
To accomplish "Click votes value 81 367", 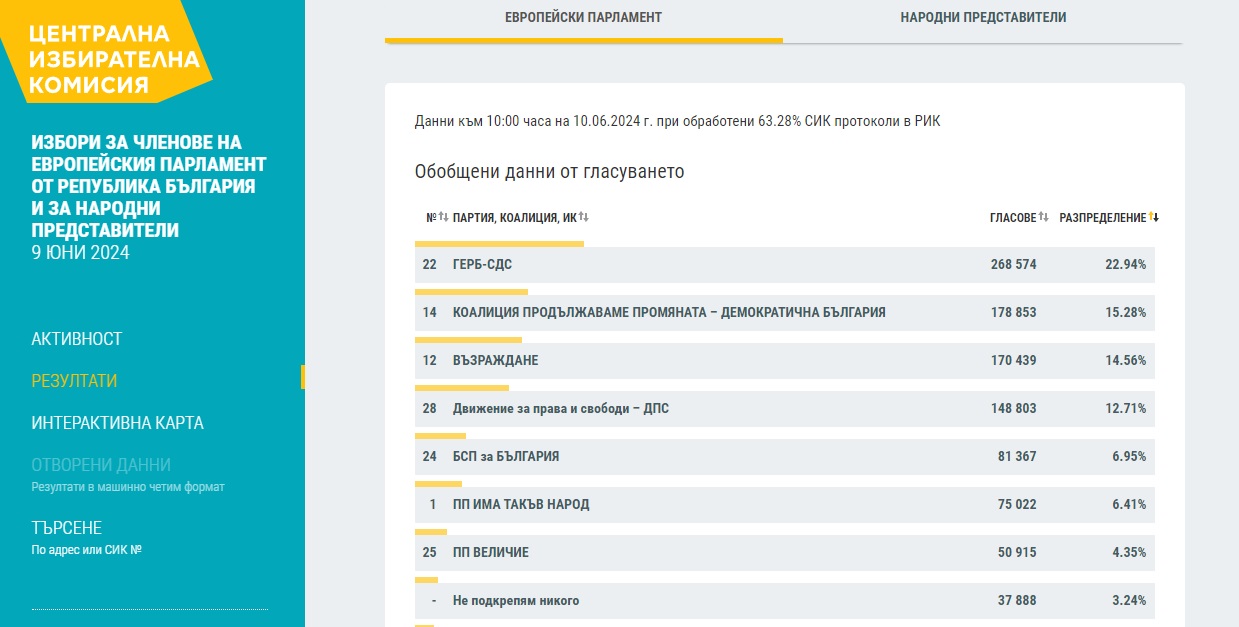I will tap(1017, 457).
